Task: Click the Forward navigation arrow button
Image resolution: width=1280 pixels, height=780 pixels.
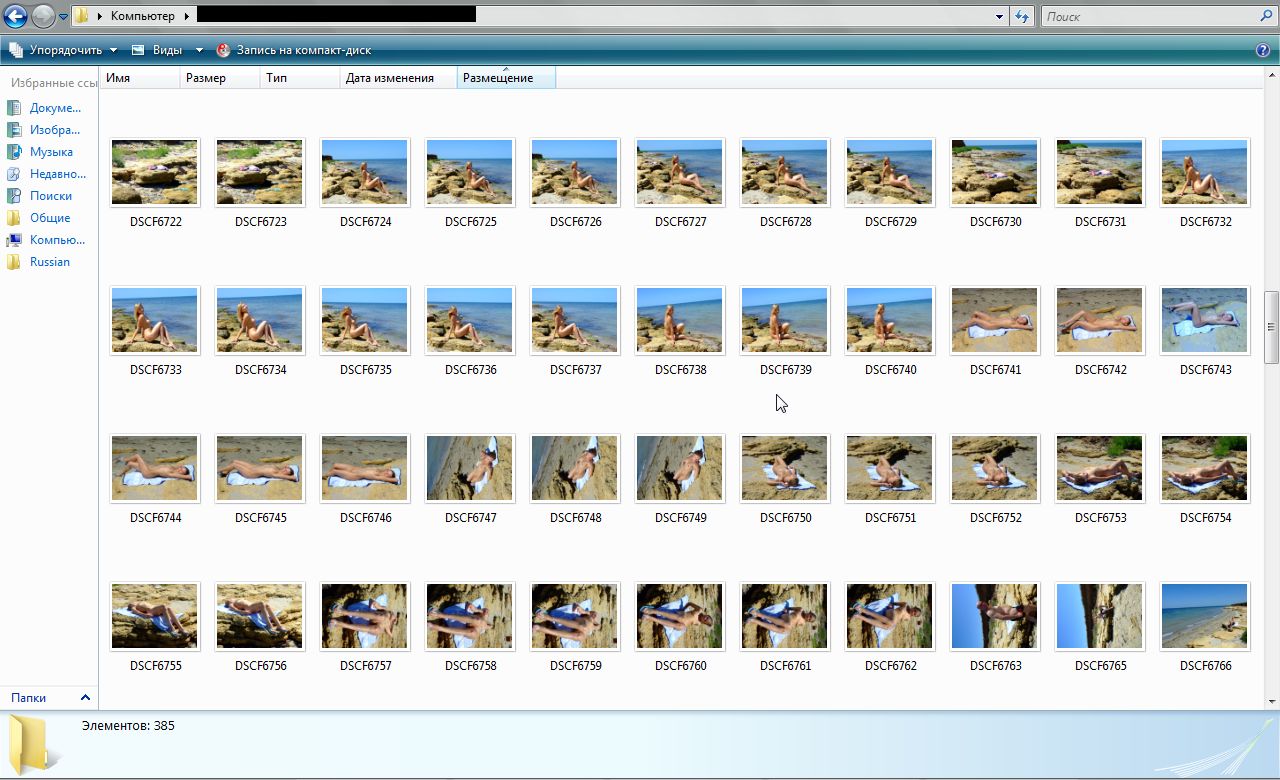Action: (x=43, y=16)
